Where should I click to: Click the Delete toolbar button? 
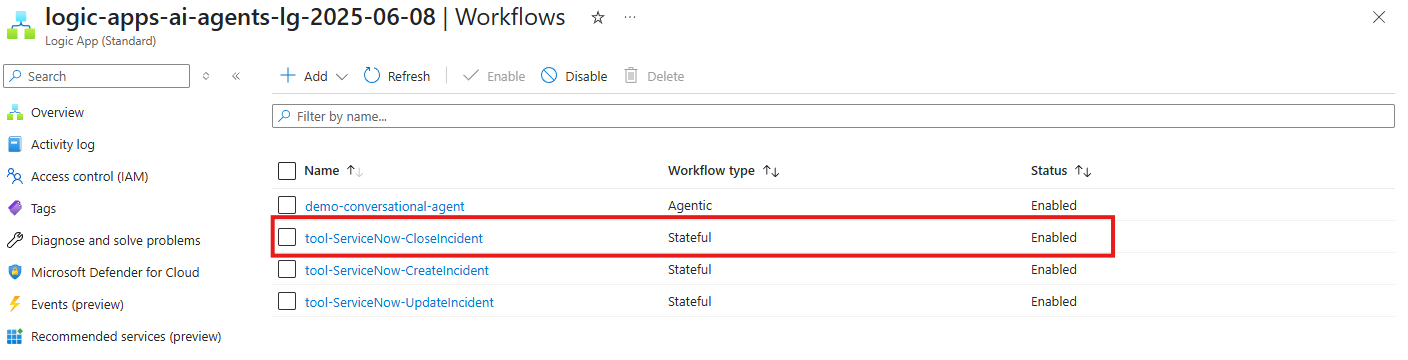point(654,76)
